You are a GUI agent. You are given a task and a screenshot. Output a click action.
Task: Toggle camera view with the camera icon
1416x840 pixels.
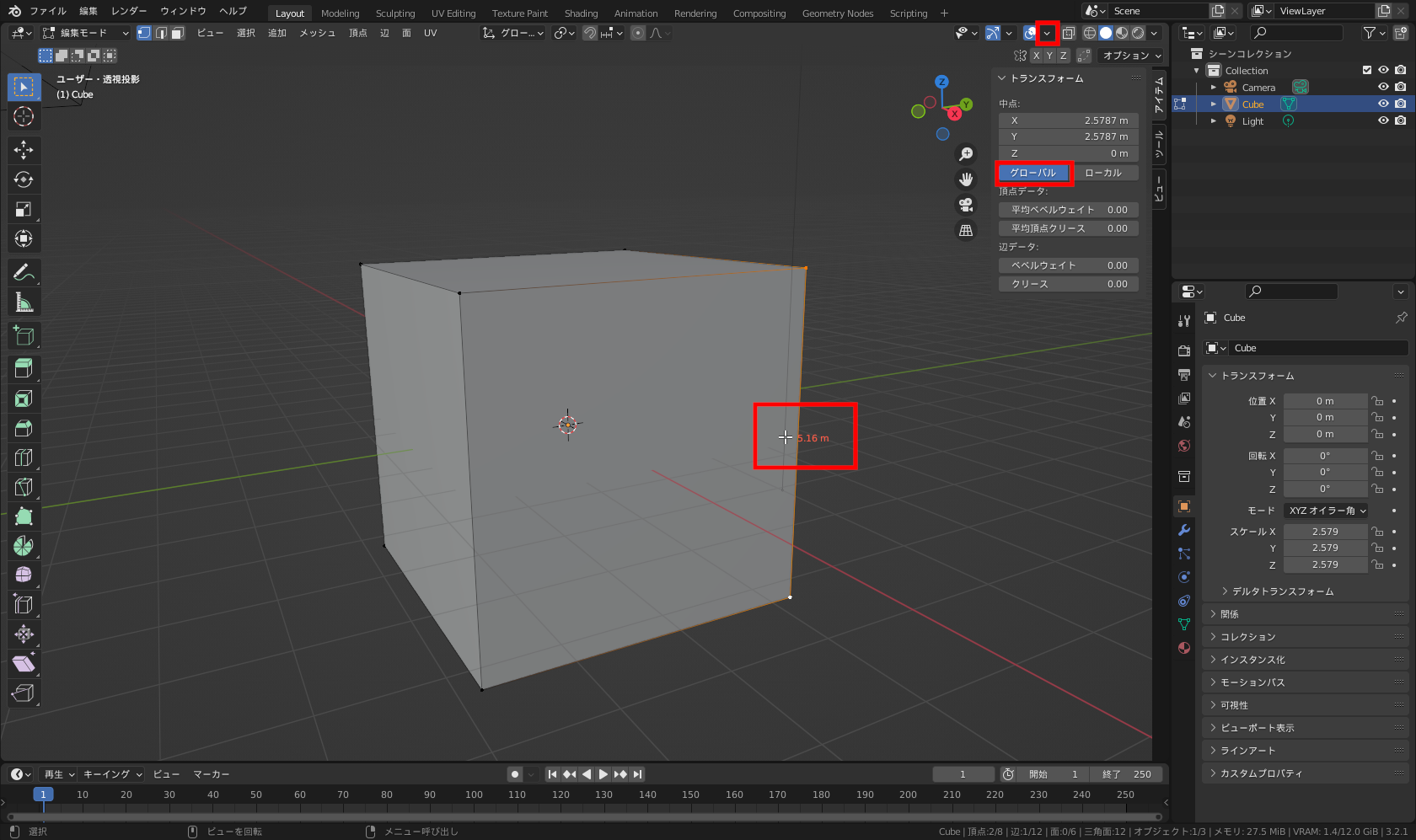pos(966,205)
